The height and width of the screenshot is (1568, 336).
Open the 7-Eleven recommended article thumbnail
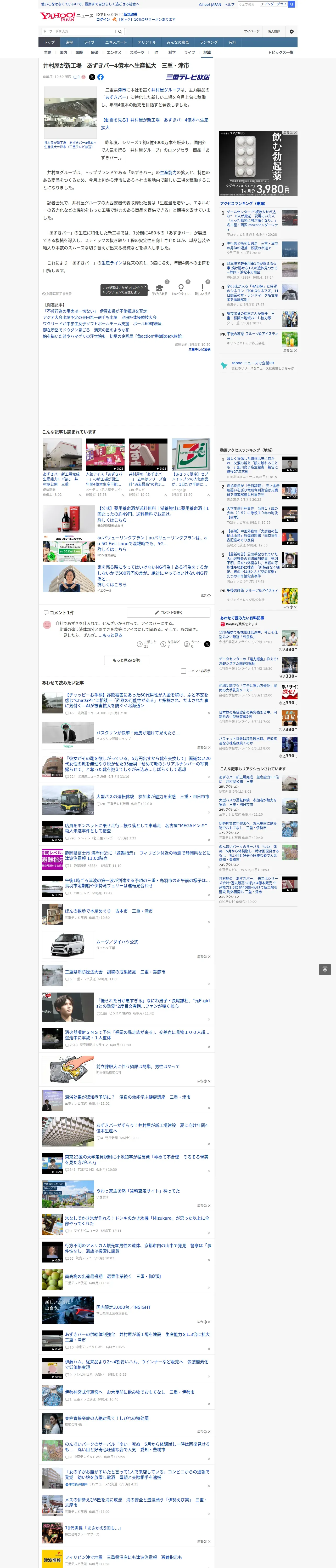[191, 454]
